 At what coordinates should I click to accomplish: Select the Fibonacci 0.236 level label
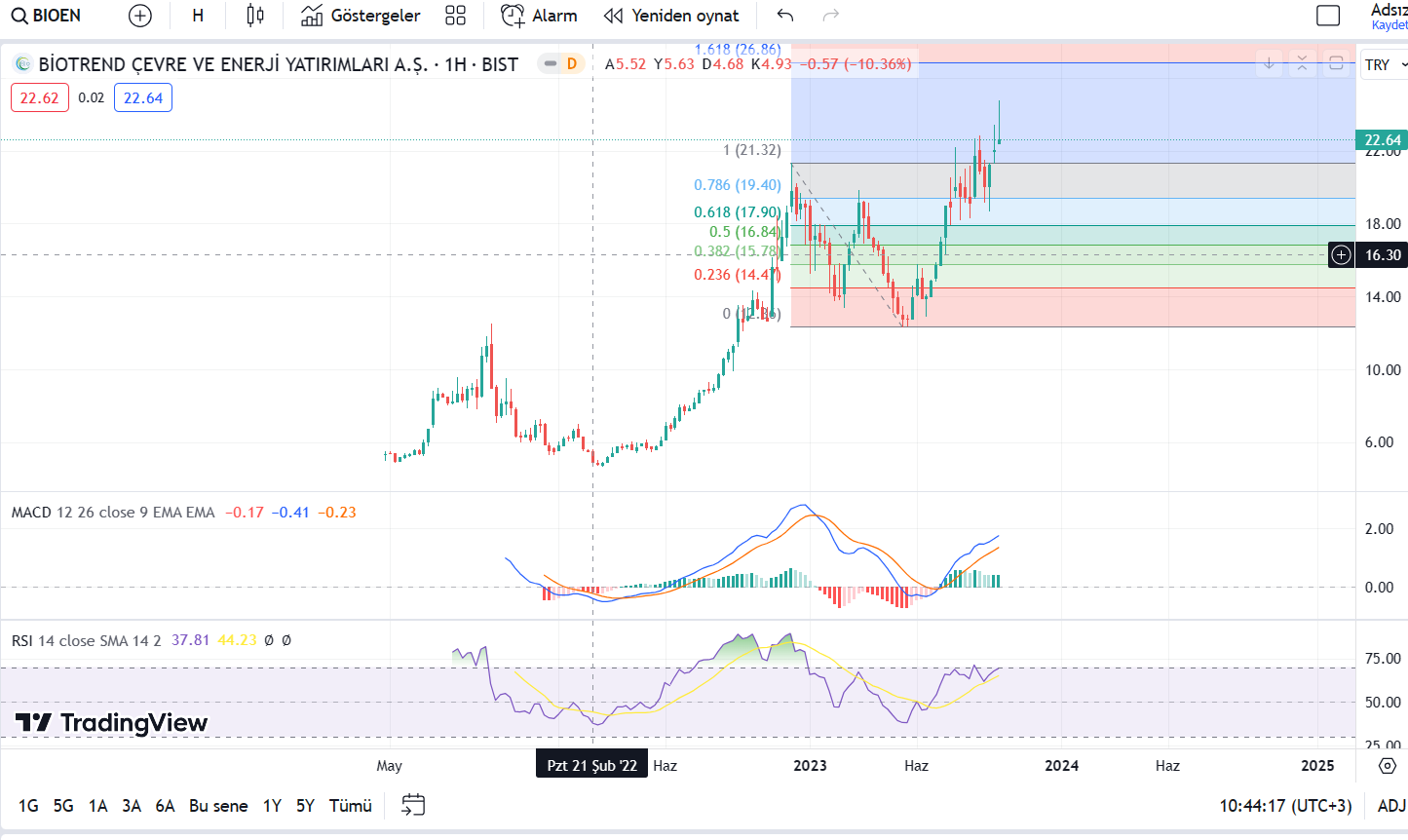(738, 275)
